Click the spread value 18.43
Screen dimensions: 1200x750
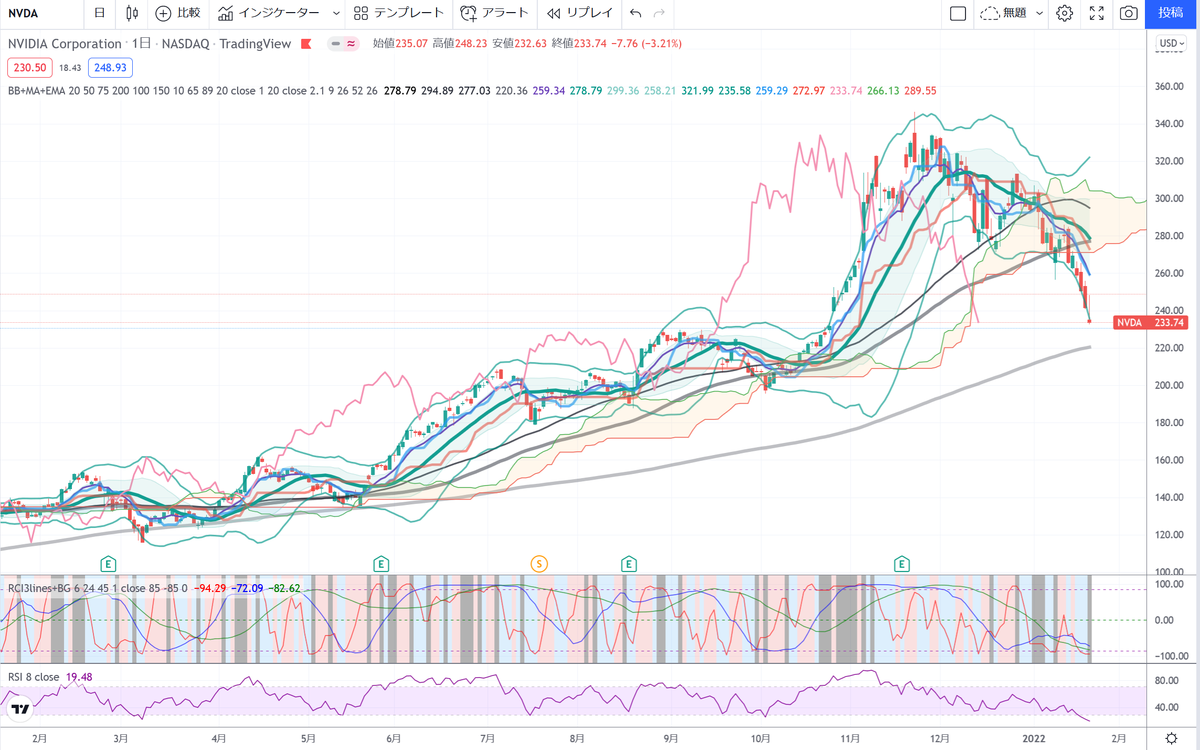[69, 67]
